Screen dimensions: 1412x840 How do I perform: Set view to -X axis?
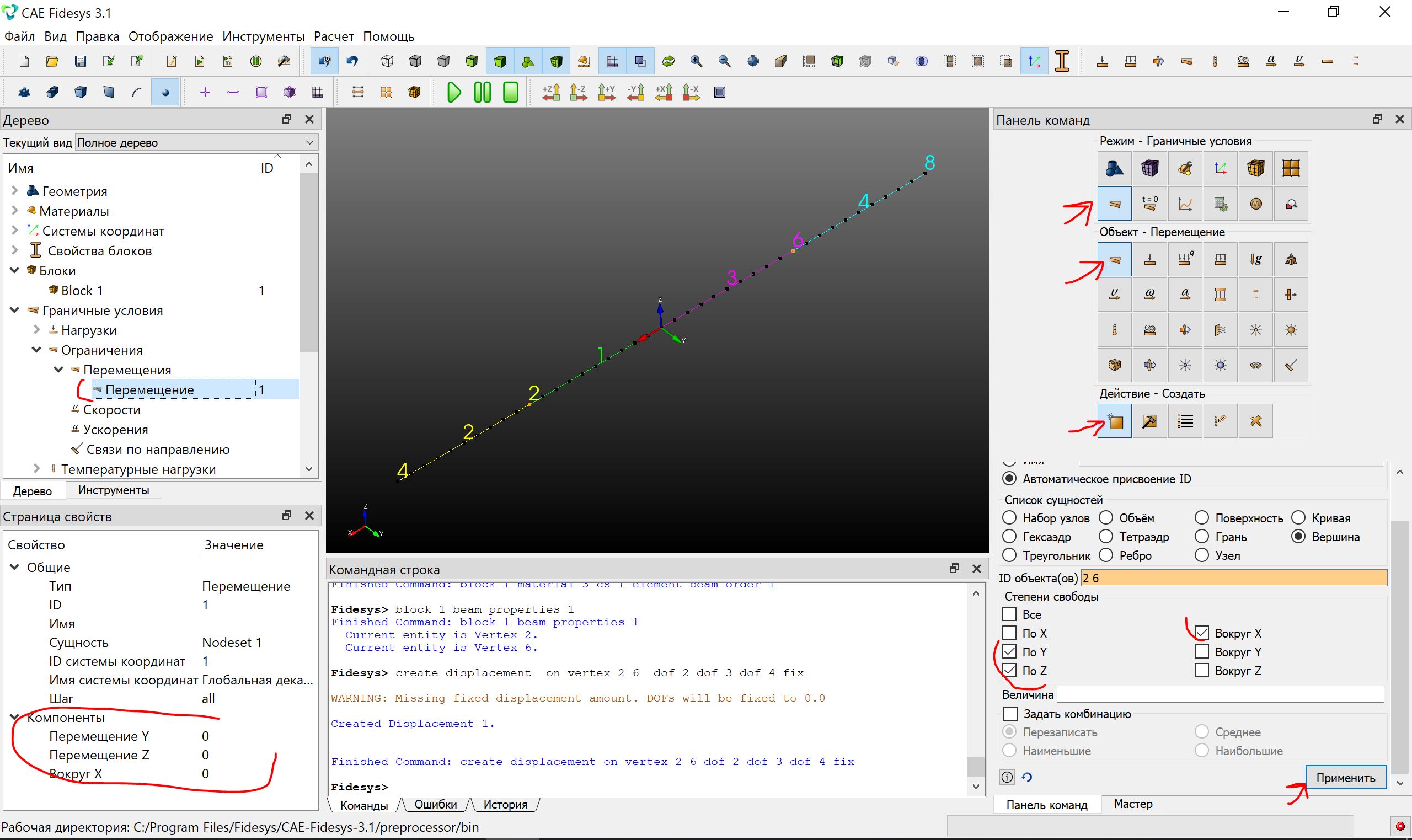[x=691, y=92]
